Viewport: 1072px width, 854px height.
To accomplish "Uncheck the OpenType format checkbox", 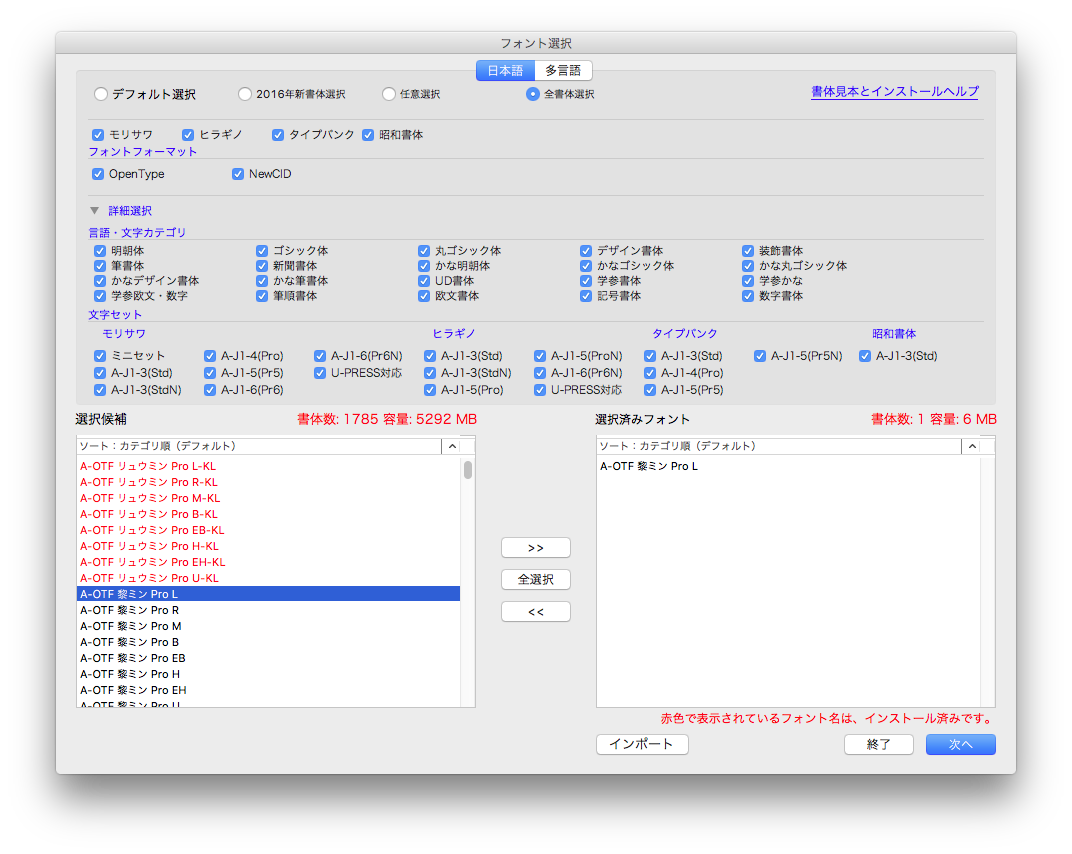I will pyautogui.click(x=98, y=174).
